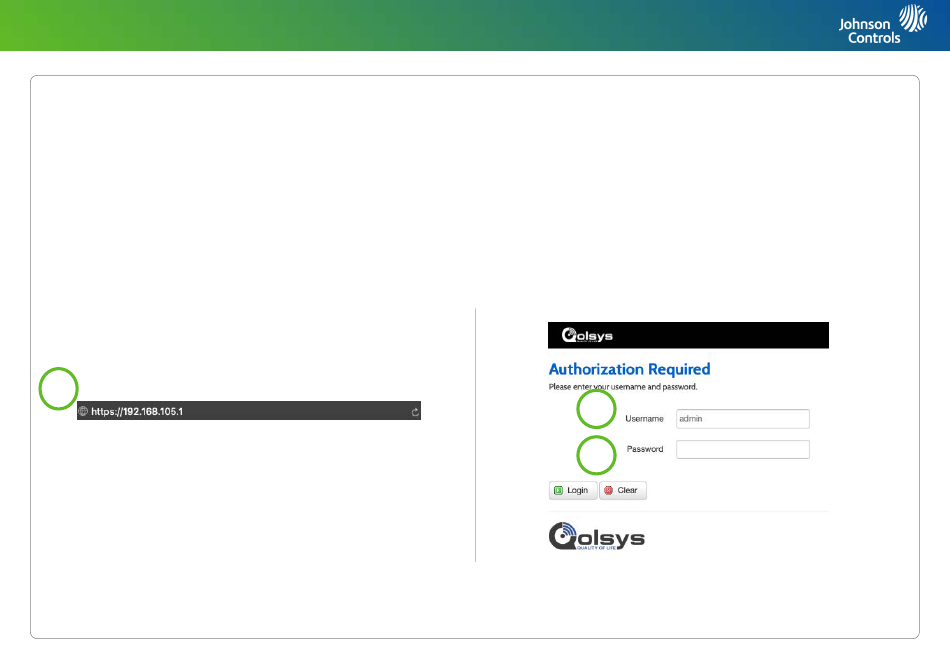Image resolution: width=950 pixels, height=671 pixels.
Task: Click the green circle marker next to Password
Action: coord(597,455)
